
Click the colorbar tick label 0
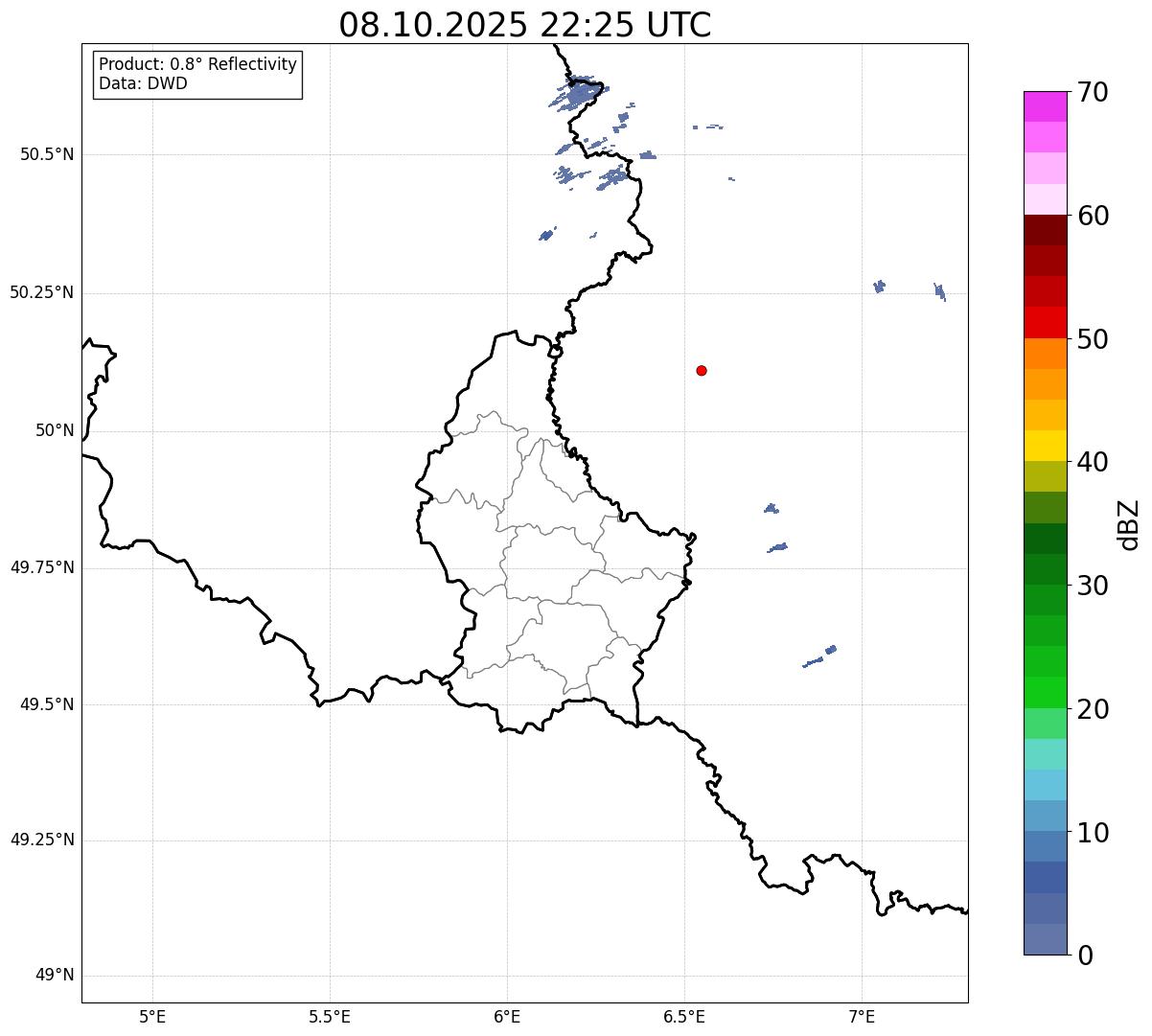coord(1085,955)
